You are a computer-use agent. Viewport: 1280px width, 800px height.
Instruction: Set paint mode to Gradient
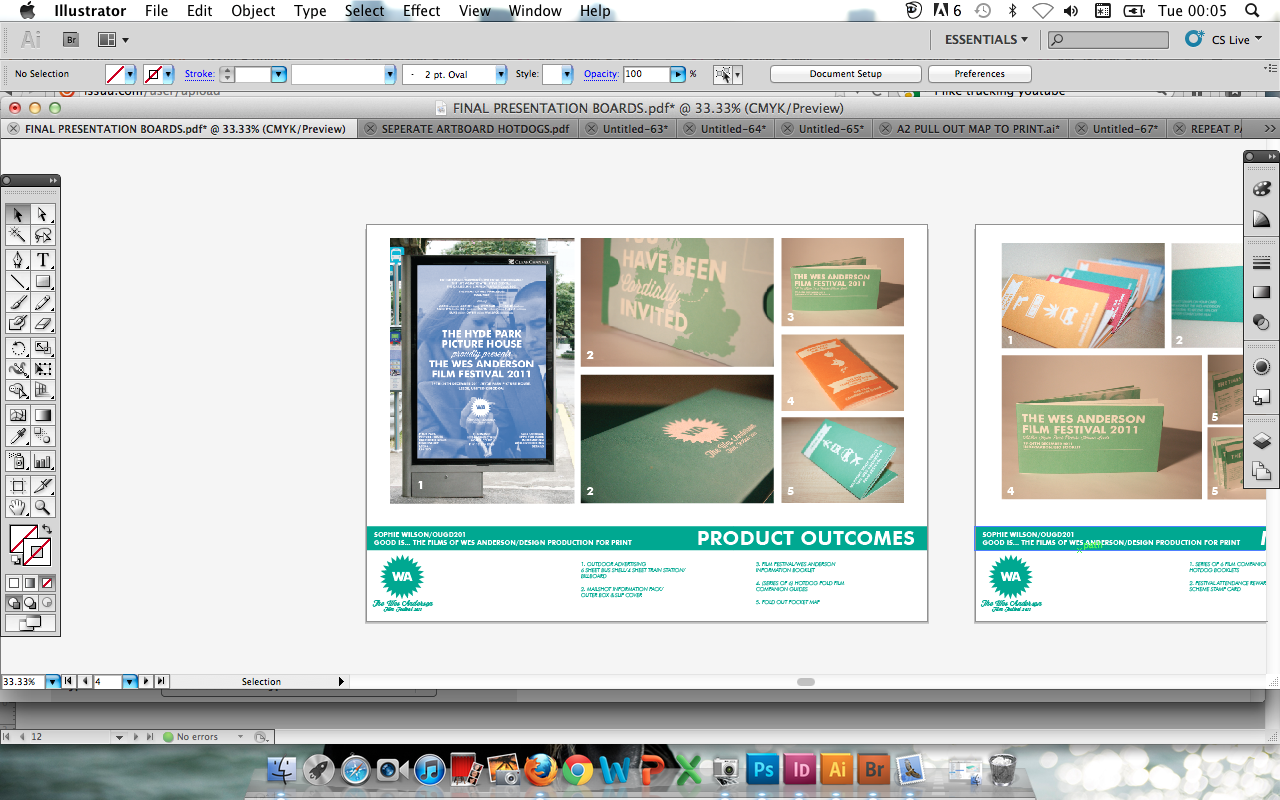click(30, 583)
